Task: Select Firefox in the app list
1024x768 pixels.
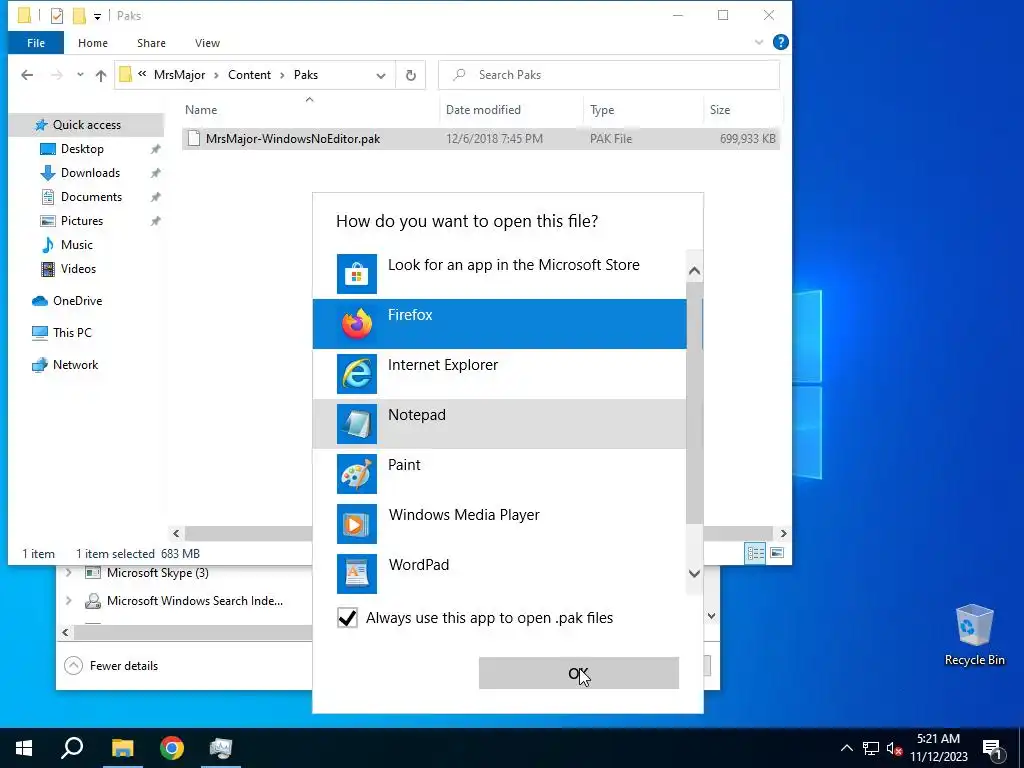Action: (x=500, y=324)
